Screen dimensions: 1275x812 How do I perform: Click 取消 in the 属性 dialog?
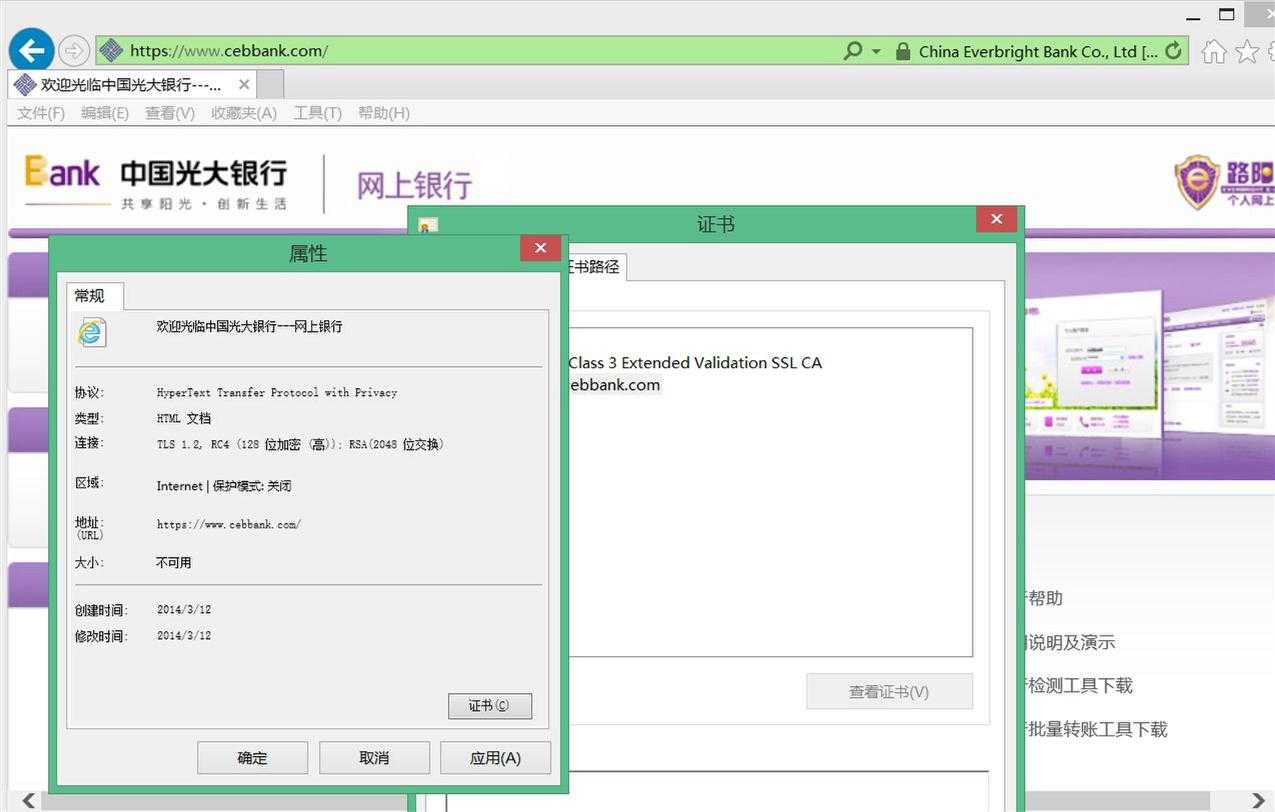(x=374, y=758)
